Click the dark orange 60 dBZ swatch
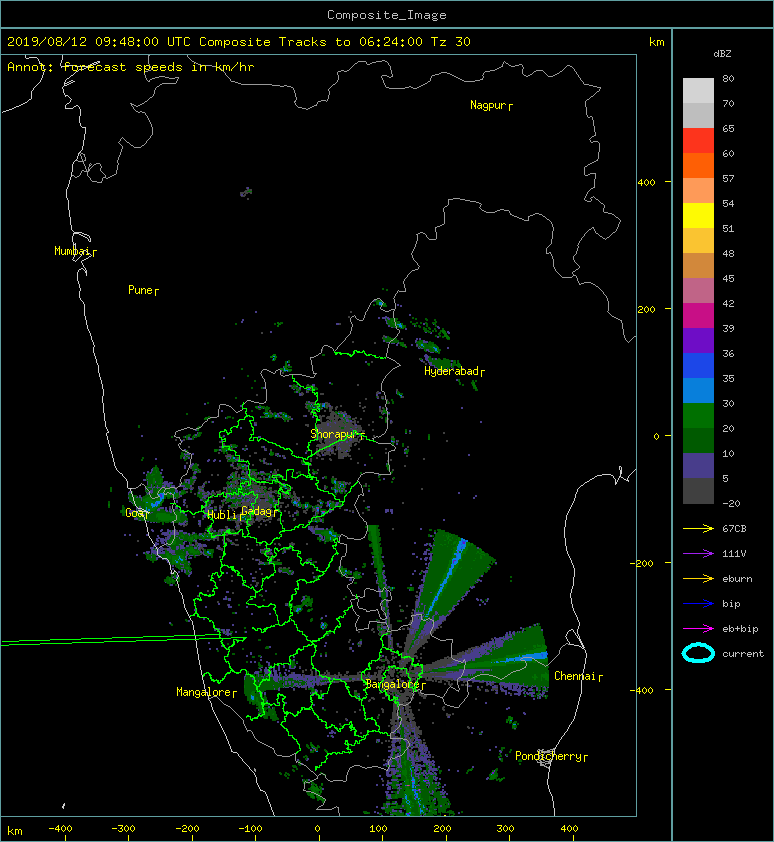 coord(698,165)
